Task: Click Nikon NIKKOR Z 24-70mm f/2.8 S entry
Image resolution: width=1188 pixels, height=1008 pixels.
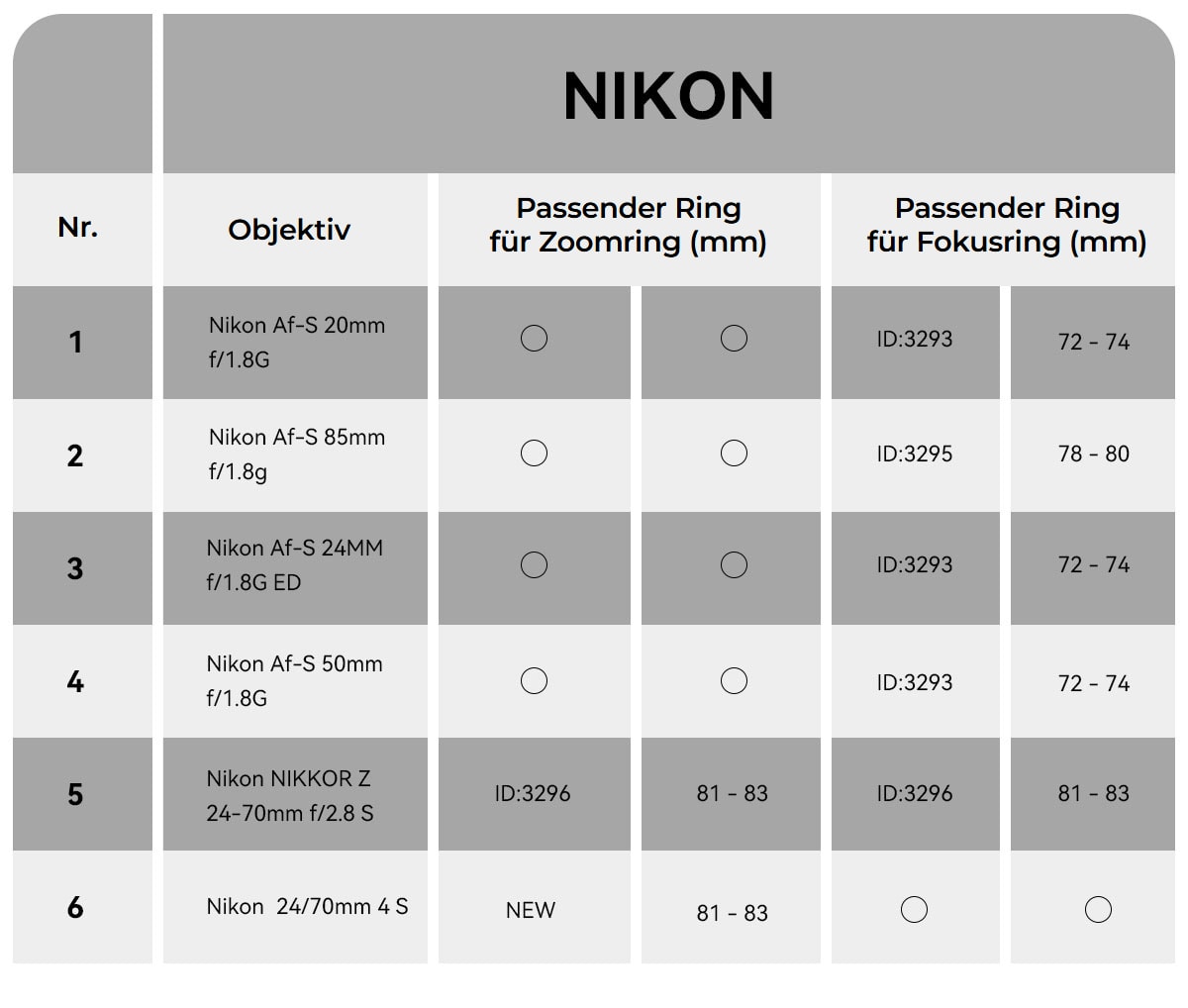Action: (x=290, y=796)
